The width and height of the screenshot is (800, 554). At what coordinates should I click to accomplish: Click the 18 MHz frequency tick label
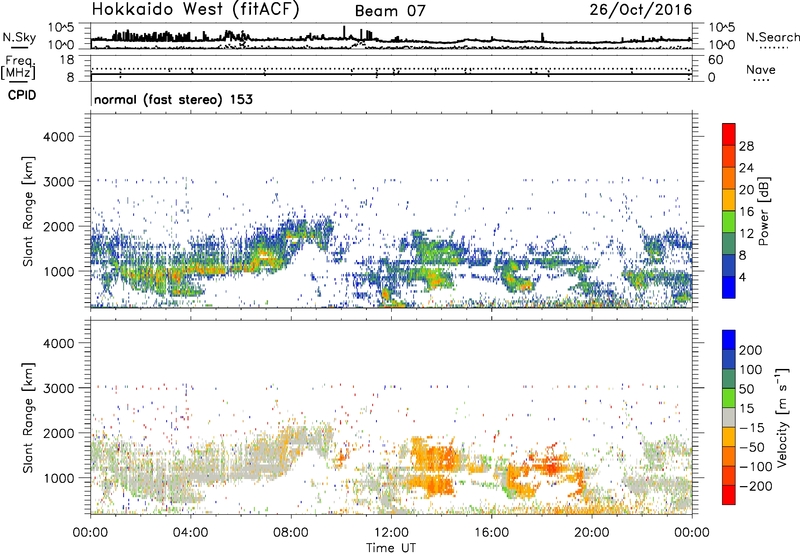point(67,60)
